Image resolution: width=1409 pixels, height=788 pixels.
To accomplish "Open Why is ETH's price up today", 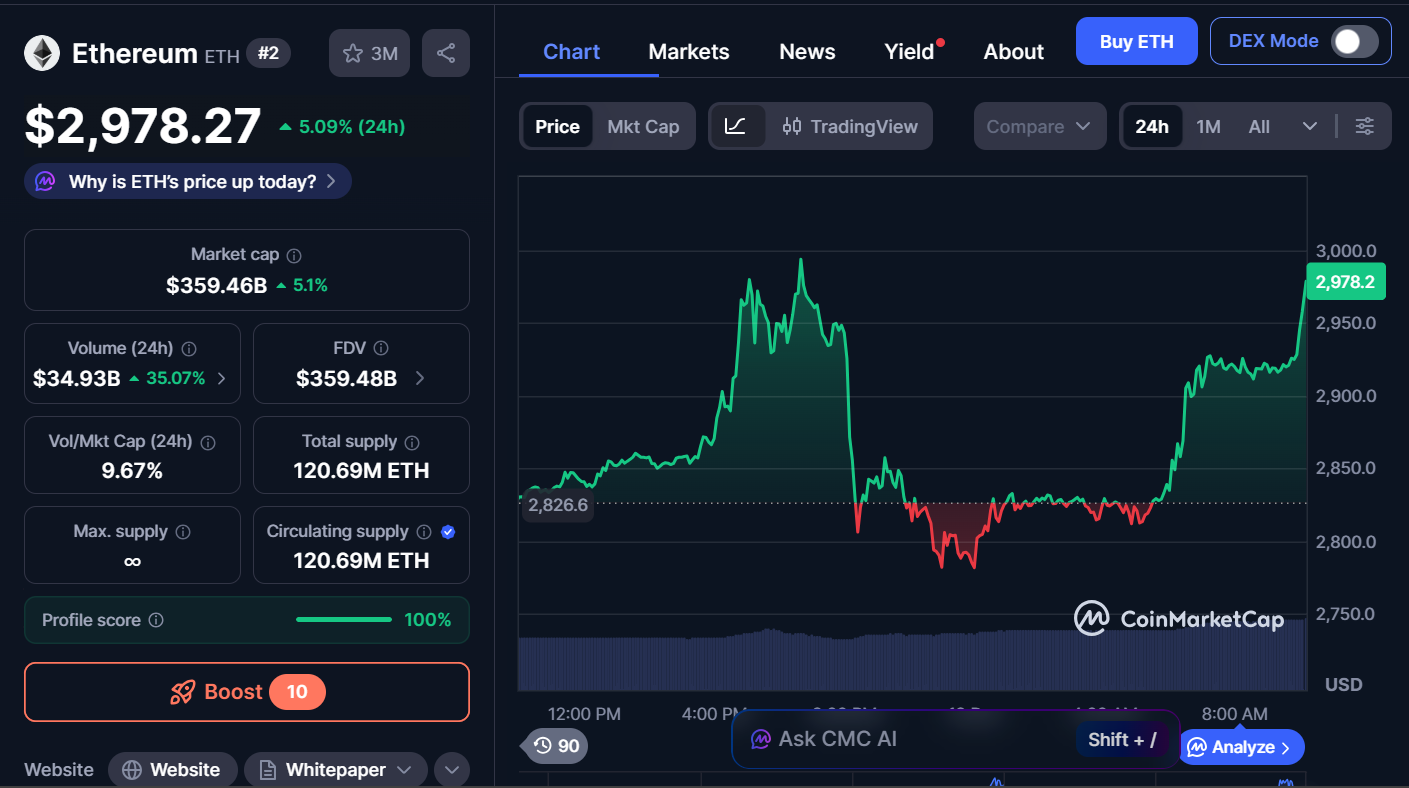I will pos(187,181).
